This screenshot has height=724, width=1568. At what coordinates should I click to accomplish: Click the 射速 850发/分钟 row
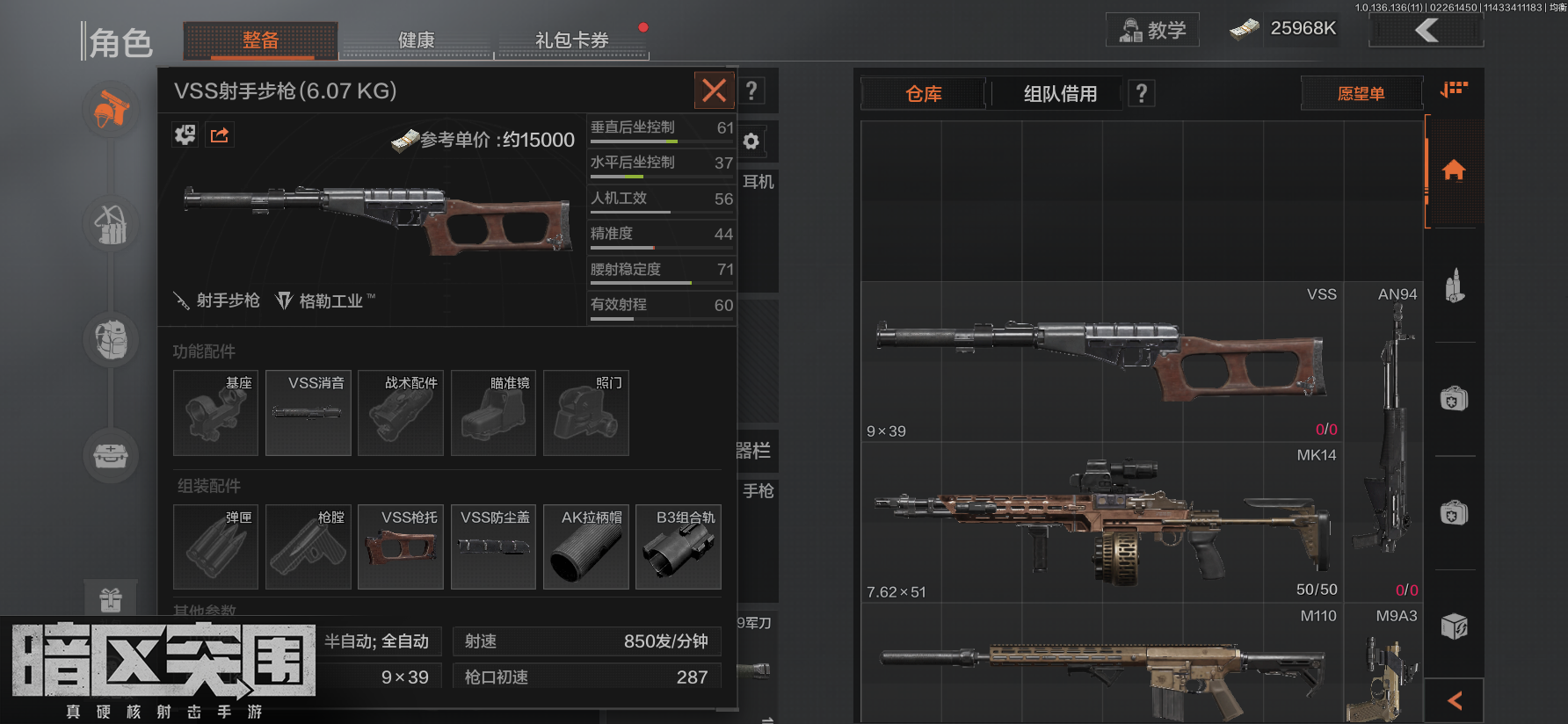[x=586, y=641]
